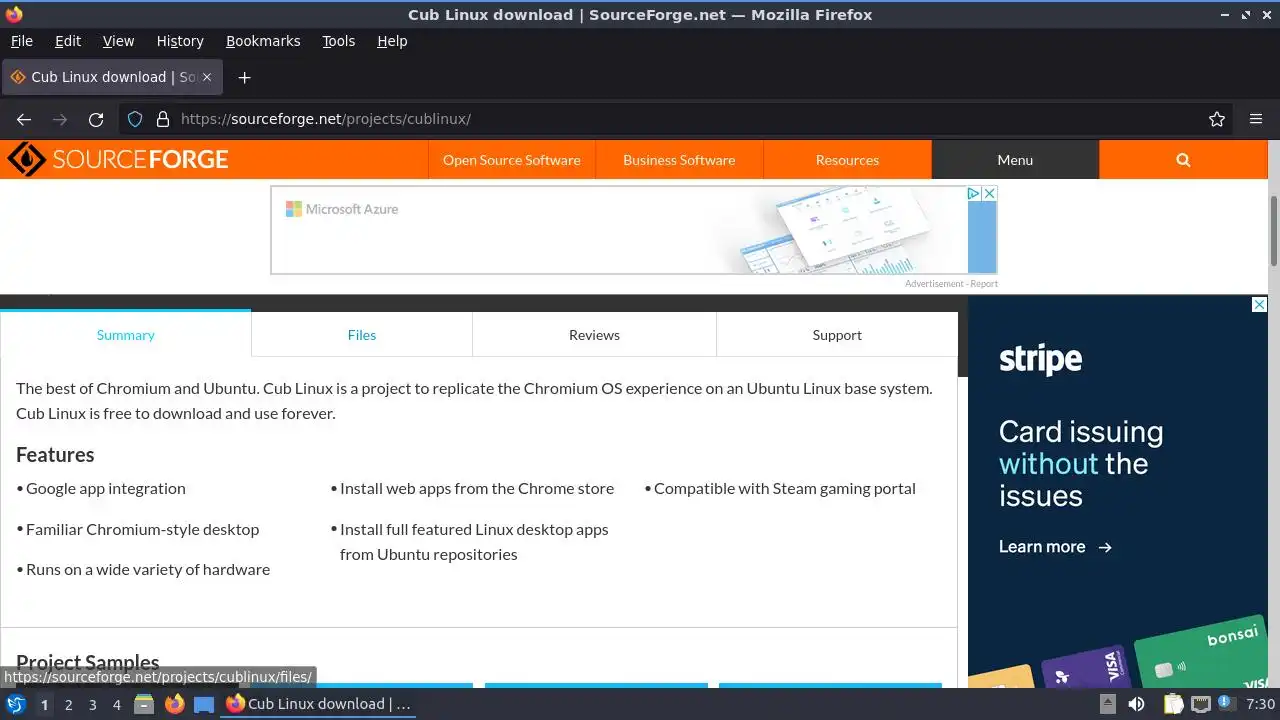Click the SourceForge logo
Image resolution: width=1280 pixels, height=720 pixels.
118,160
